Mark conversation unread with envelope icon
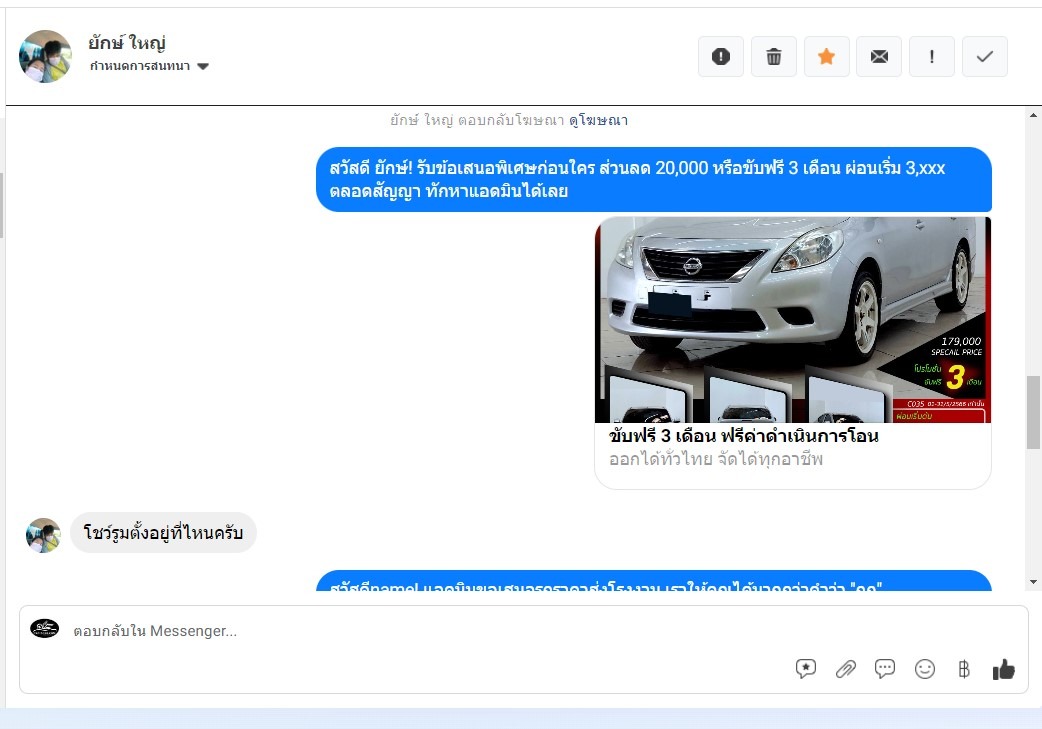This screenshot has height=729, width=1042. pos(879,56)
